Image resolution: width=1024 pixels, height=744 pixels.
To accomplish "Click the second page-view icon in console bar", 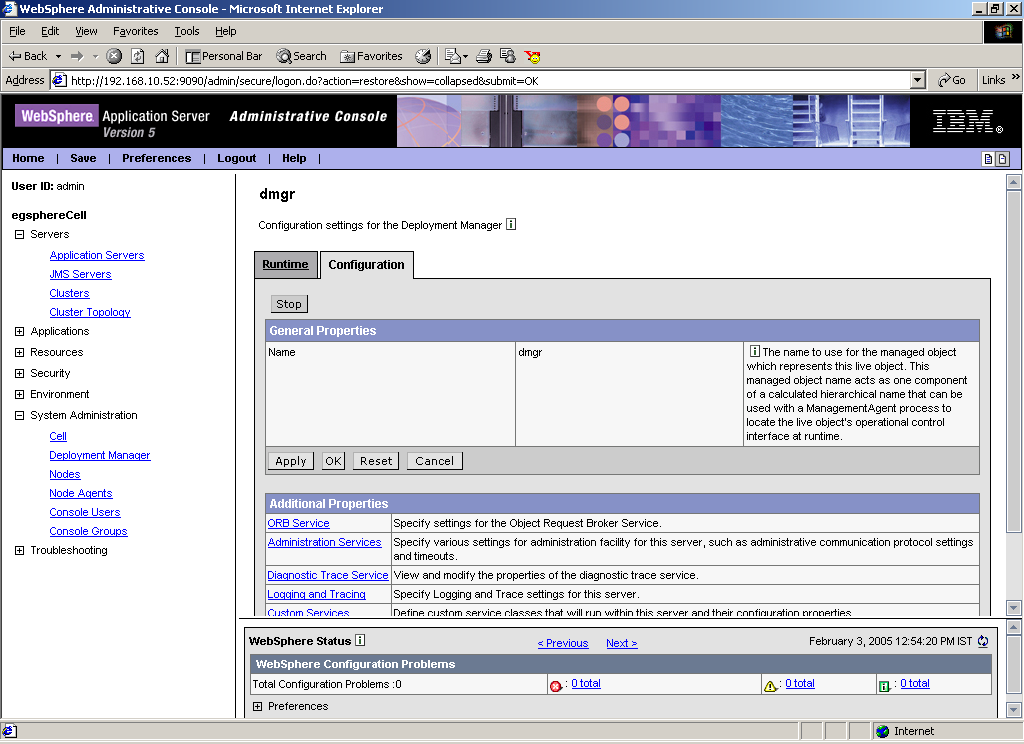I will click(1002, 159).
